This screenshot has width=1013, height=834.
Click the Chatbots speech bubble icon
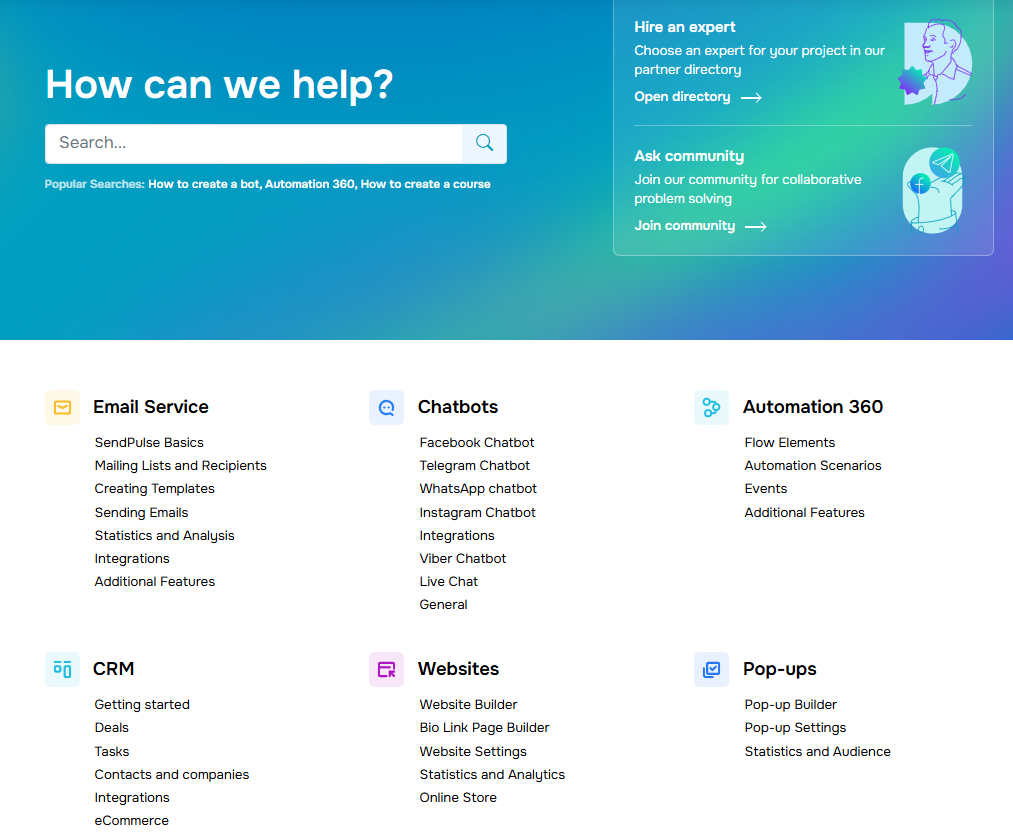(386, 408)
